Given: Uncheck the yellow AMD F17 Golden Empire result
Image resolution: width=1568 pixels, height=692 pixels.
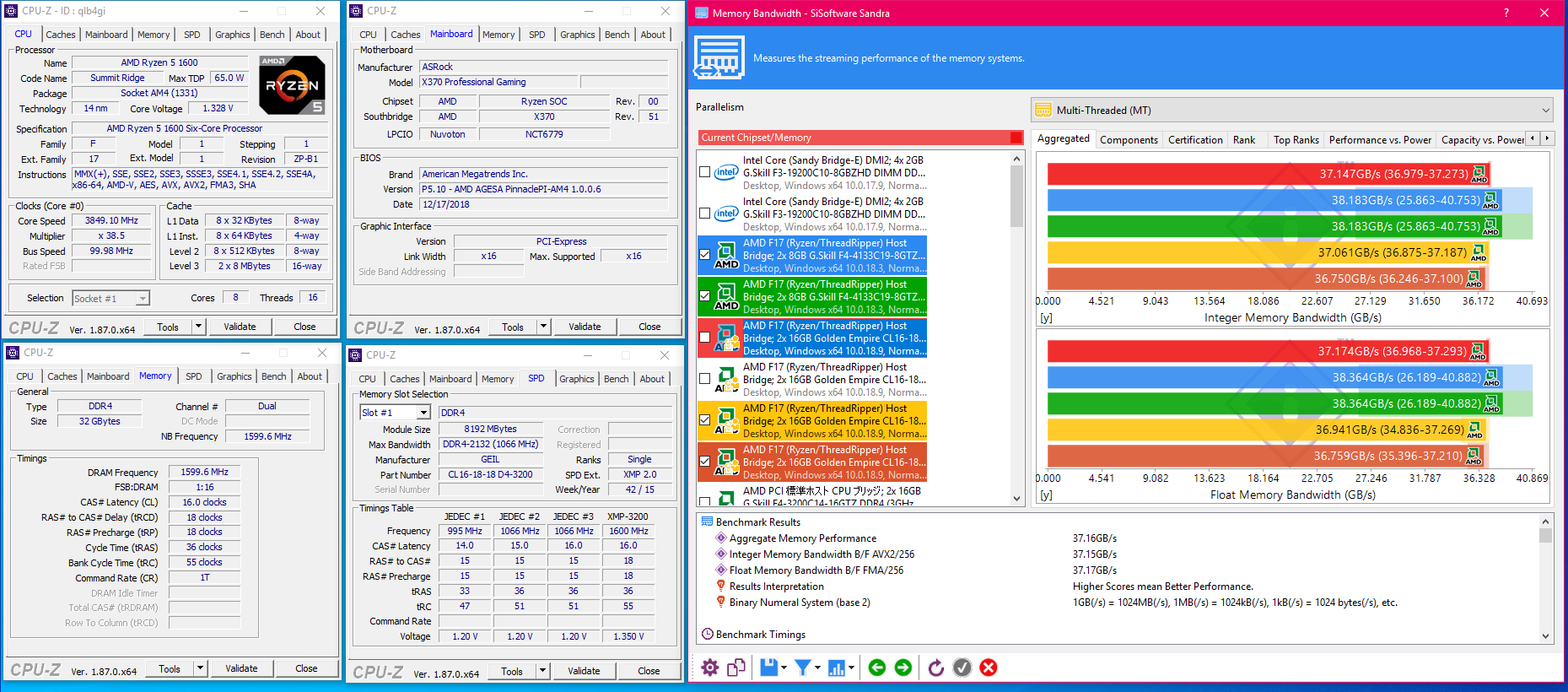Looking at the screenshot, I should point(704,420).
